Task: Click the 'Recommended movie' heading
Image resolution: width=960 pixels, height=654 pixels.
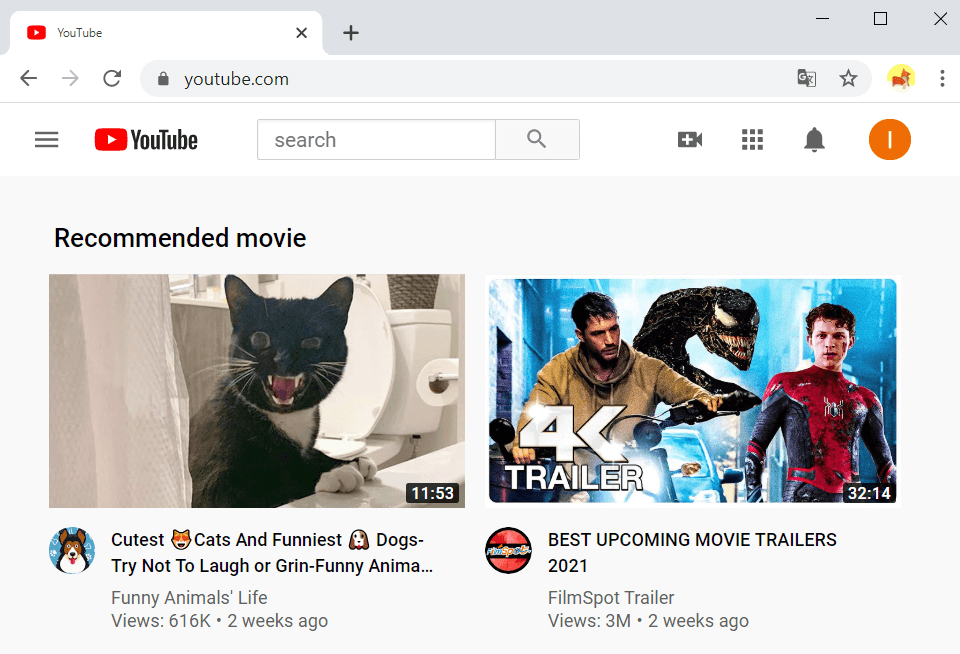Action: click(180, 238)
